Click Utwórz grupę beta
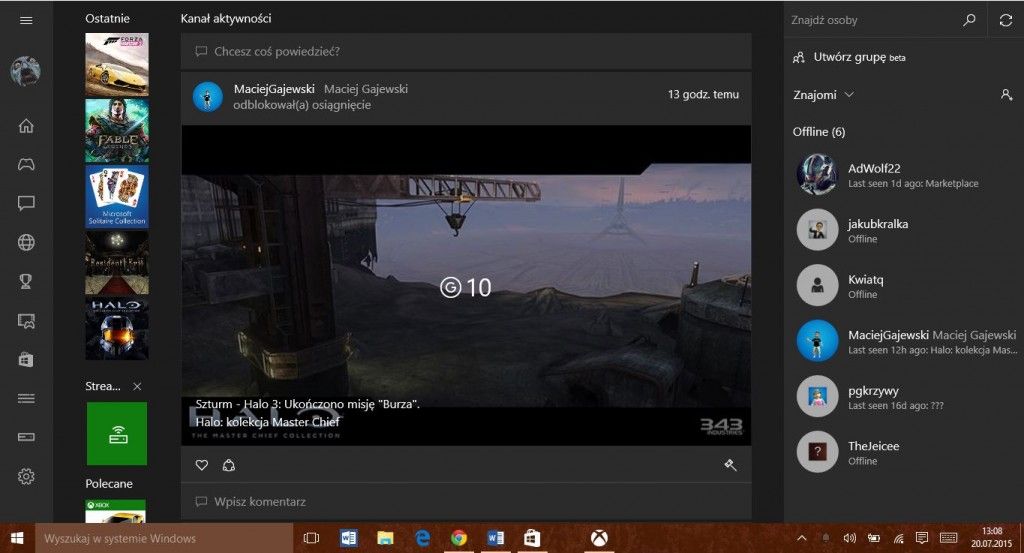 [850, 57]
